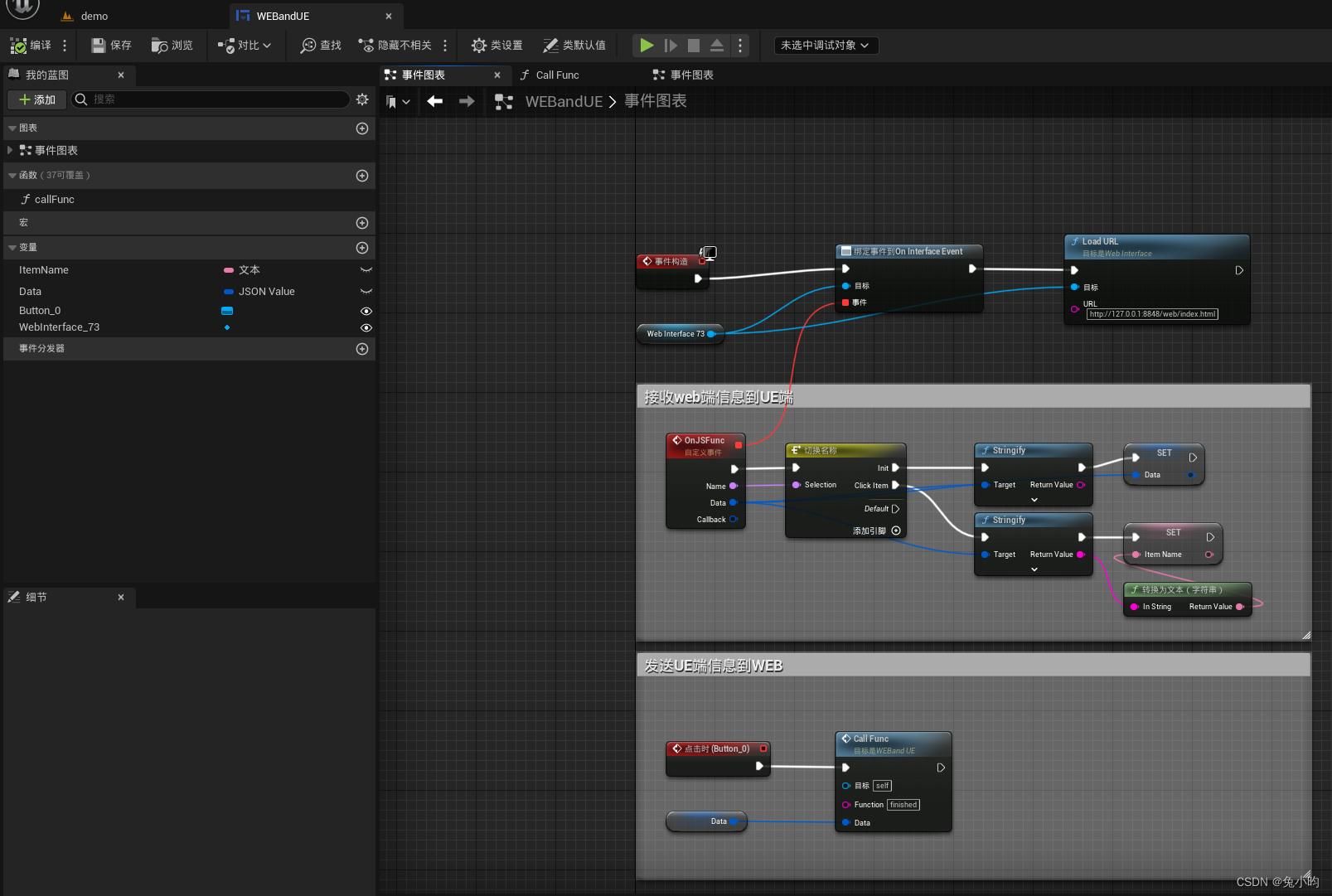Click the Stop simulation button
The image size is (1332, 896).
(694, 46)
